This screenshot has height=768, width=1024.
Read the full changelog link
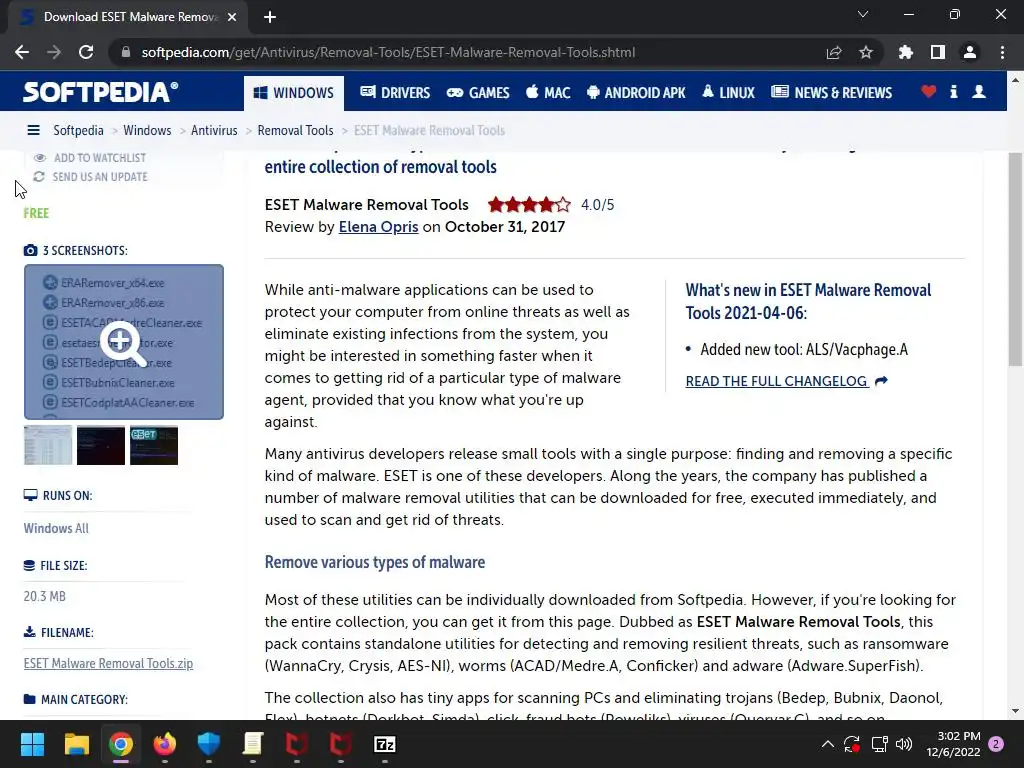786,381
